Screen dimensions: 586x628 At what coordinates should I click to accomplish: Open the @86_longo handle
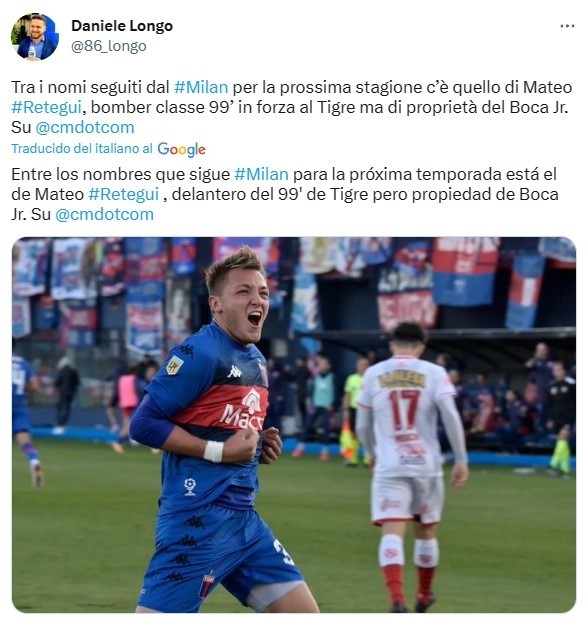pos(109,46)
